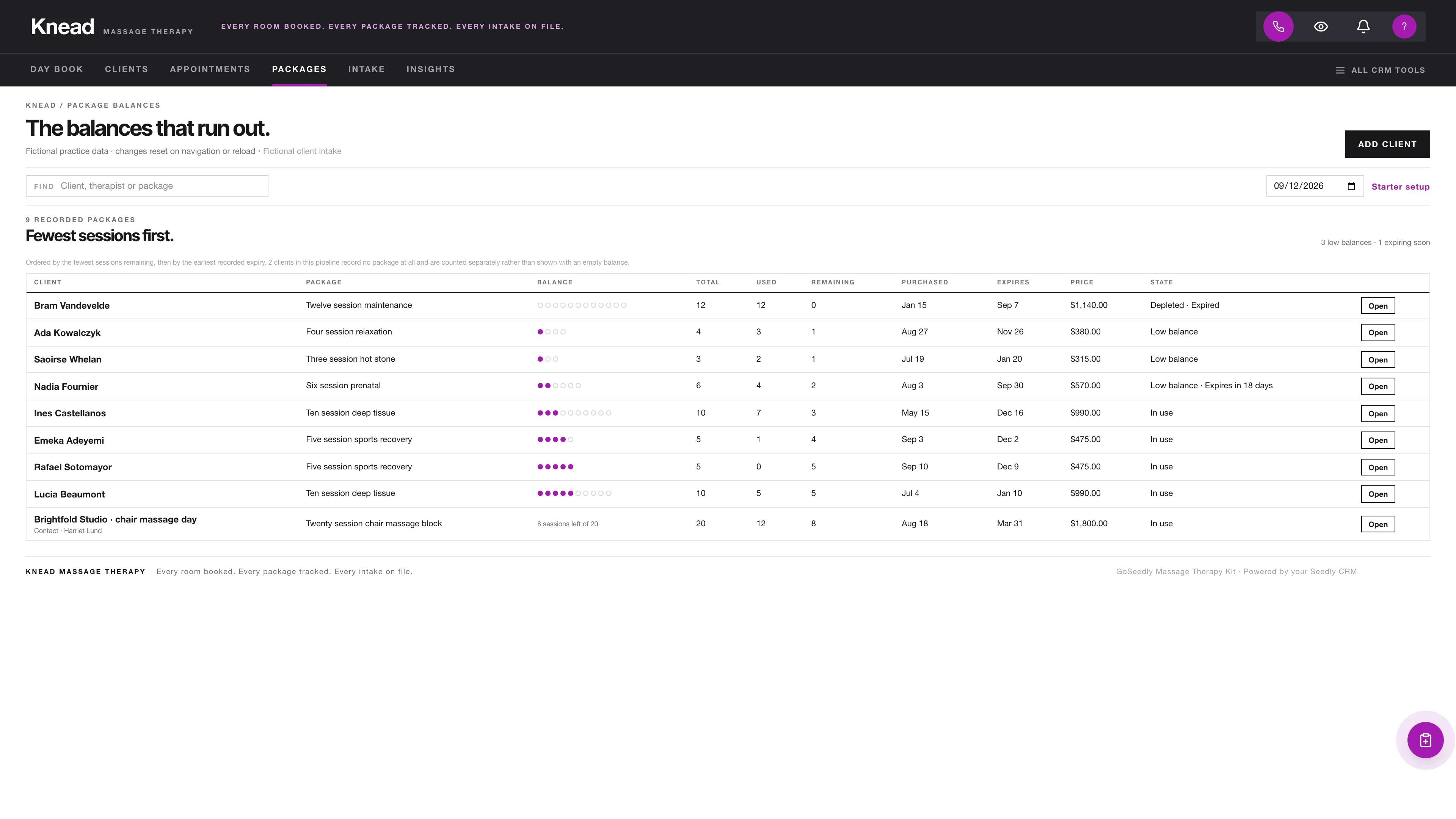Open Saoirse Whelan's package
The image size is (1456, 819).
pos(1378,359)
